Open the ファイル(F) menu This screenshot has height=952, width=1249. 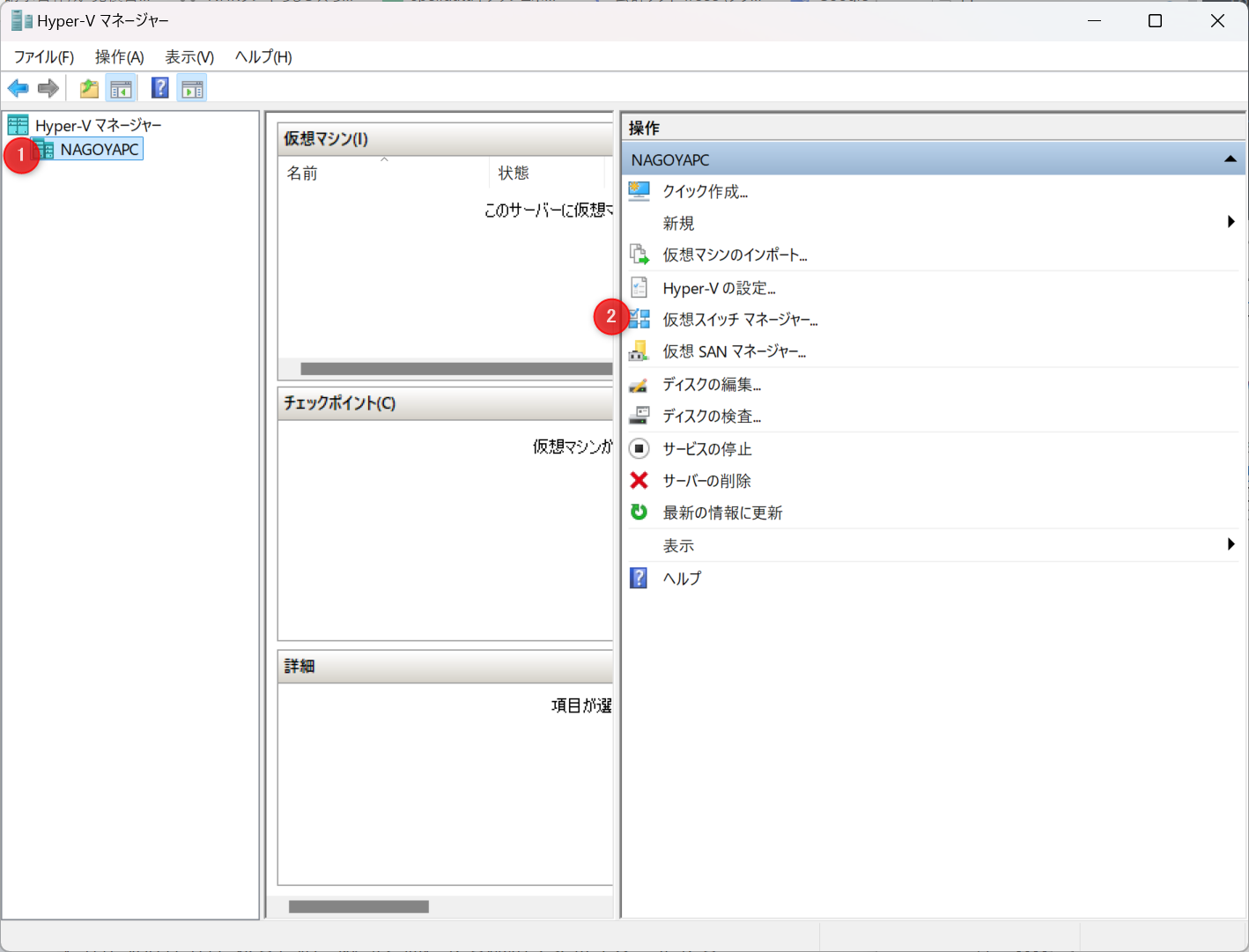[44, 57]
